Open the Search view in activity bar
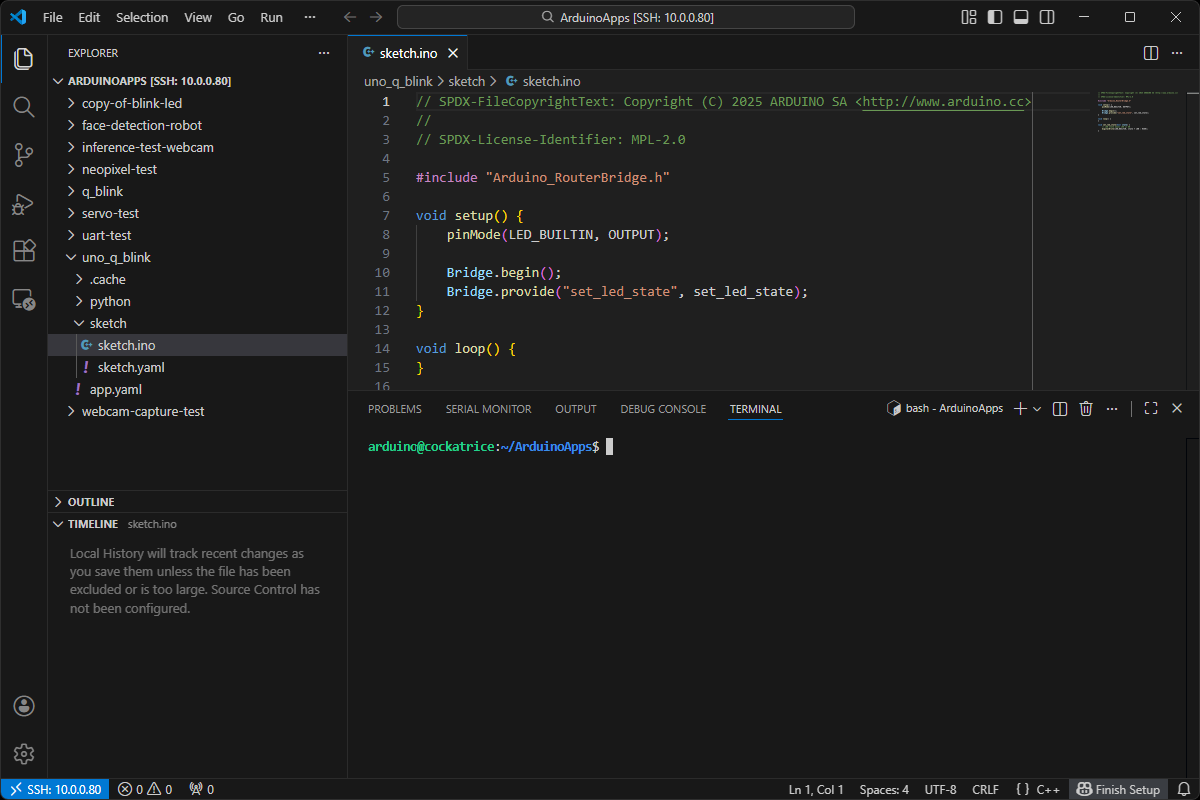 pos(24,107)
